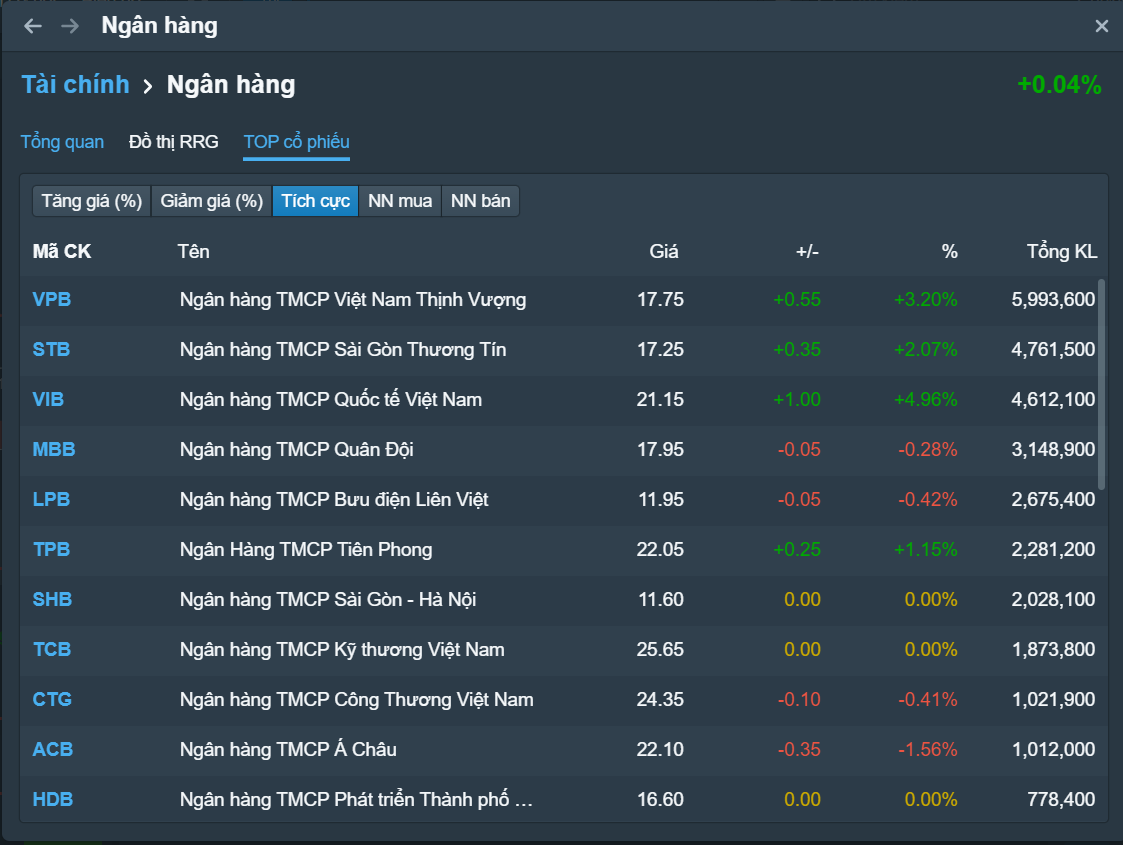Open the LPB stock ticker

click(x=52, y=499)
